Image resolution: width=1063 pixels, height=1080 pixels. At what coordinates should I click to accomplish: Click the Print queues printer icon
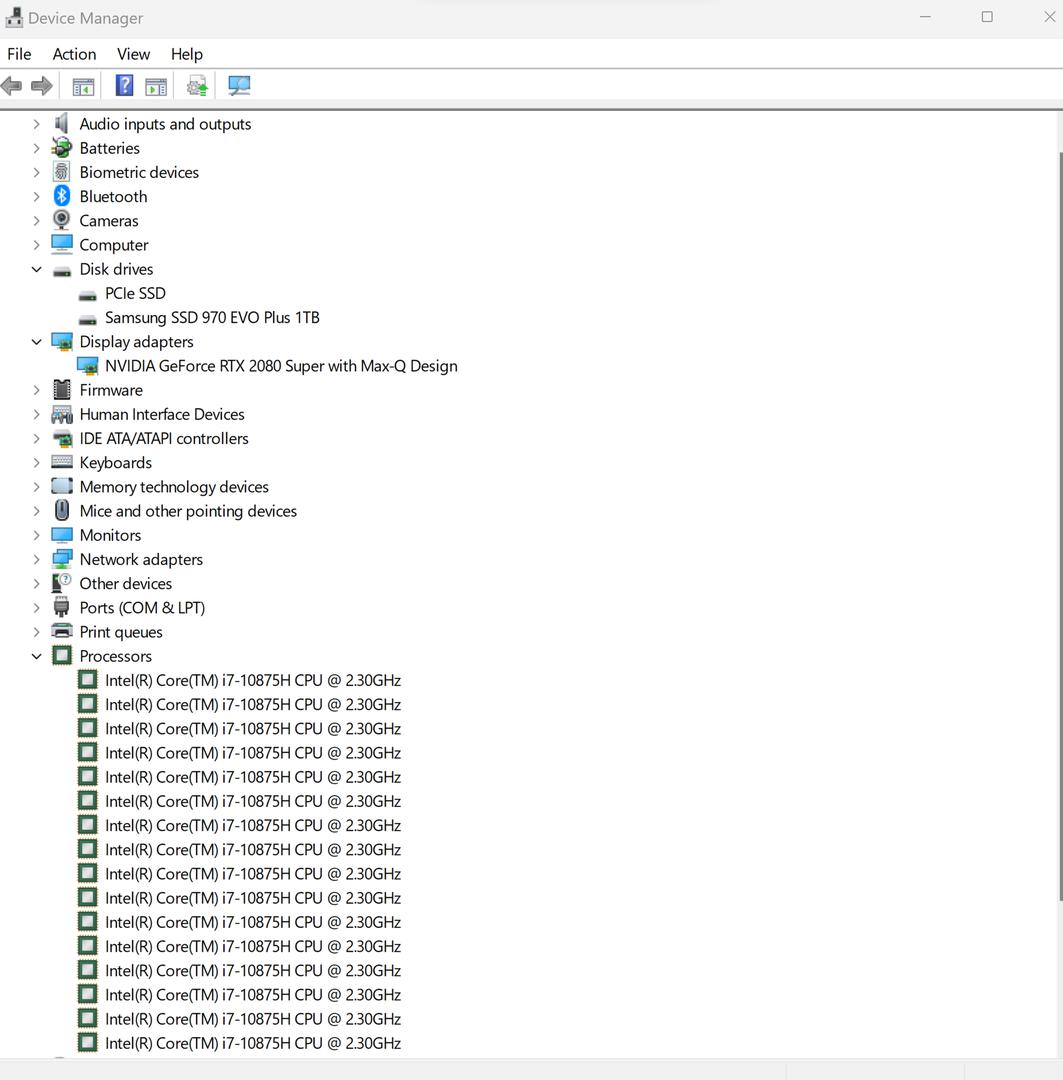61,631
